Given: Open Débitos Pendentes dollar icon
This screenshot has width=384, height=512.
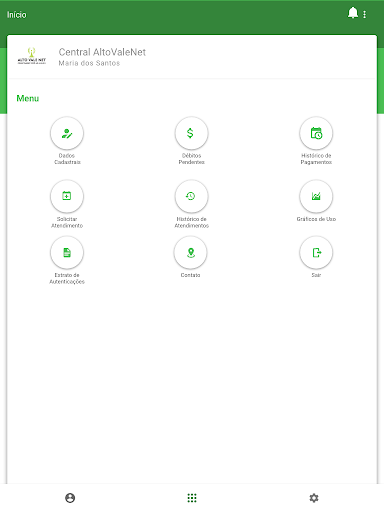Looking at the screenshot, I should click(191, 133).
